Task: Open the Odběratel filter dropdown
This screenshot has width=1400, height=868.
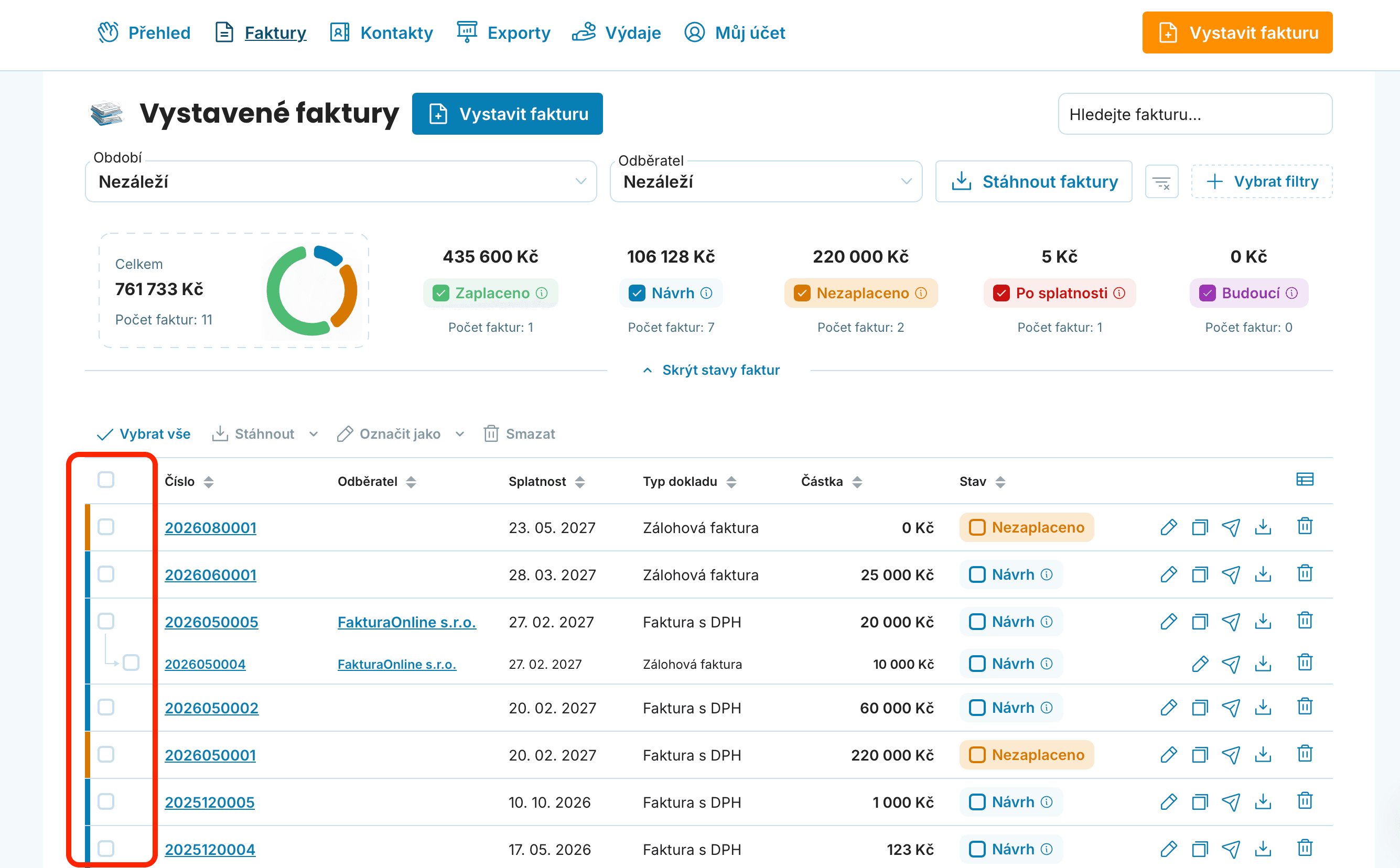Action: click(766, 182)
